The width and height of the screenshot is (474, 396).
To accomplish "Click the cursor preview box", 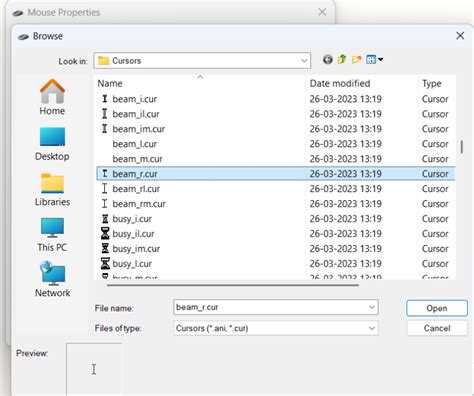I will point(94,369).
